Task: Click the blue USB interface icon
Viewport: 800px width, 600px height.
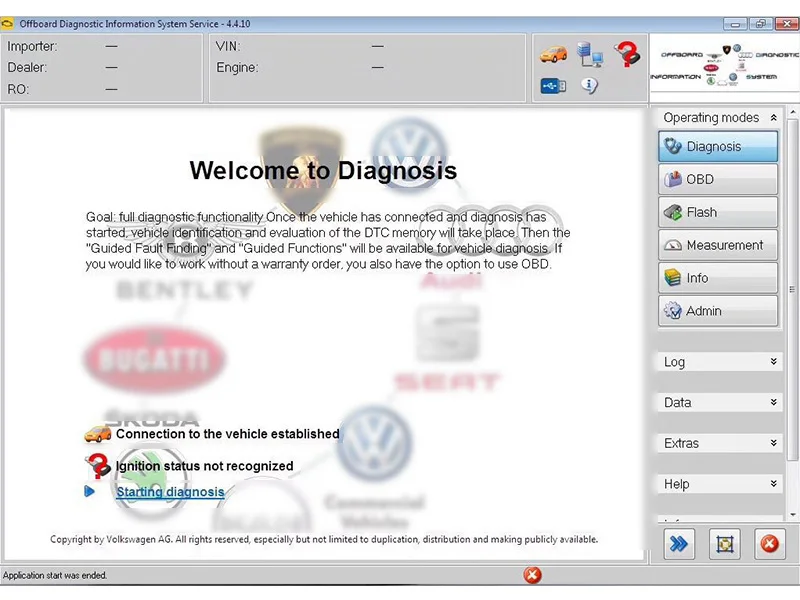Action: coord(553,86)
